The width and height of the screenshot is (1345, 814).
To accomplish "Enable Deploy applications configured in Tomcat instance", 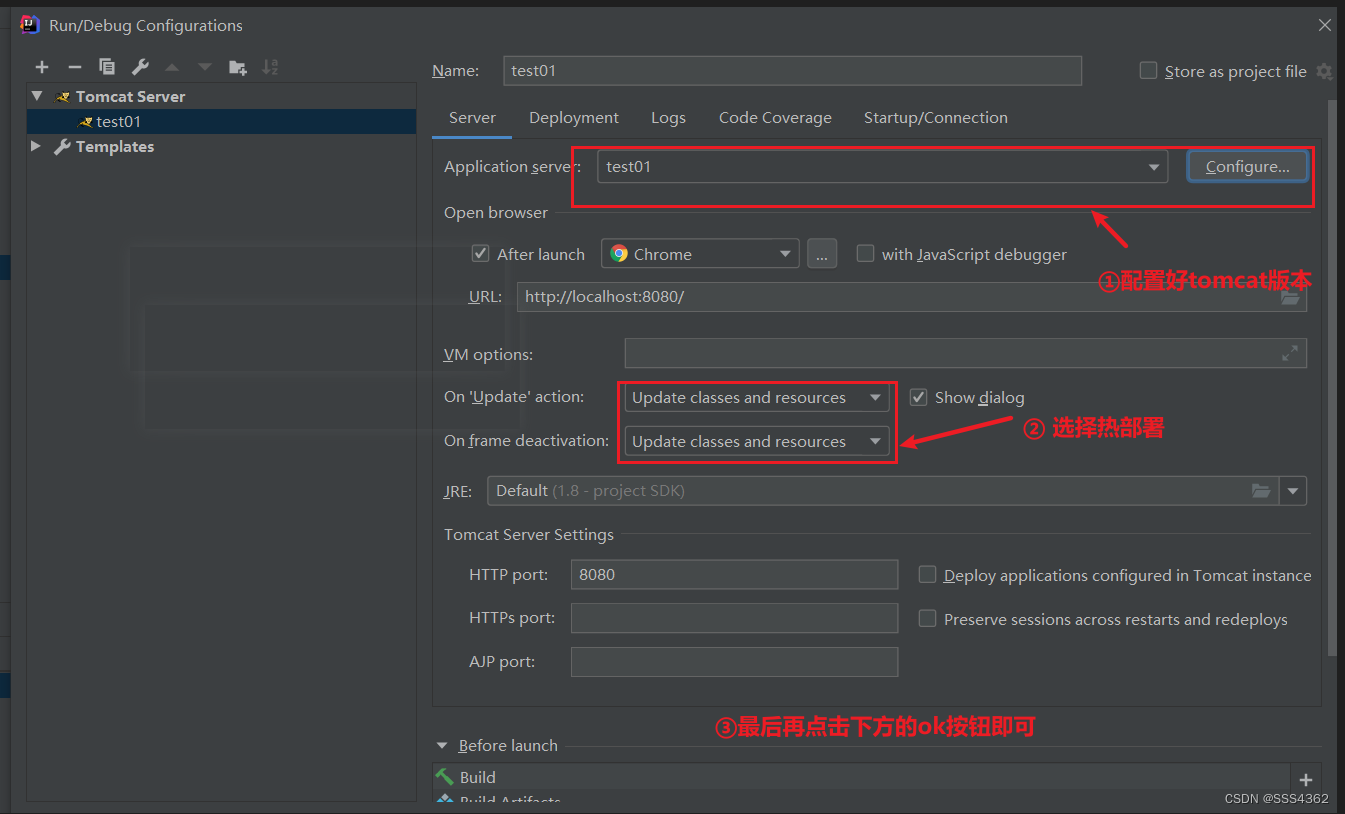I will (x=927, y=575).
